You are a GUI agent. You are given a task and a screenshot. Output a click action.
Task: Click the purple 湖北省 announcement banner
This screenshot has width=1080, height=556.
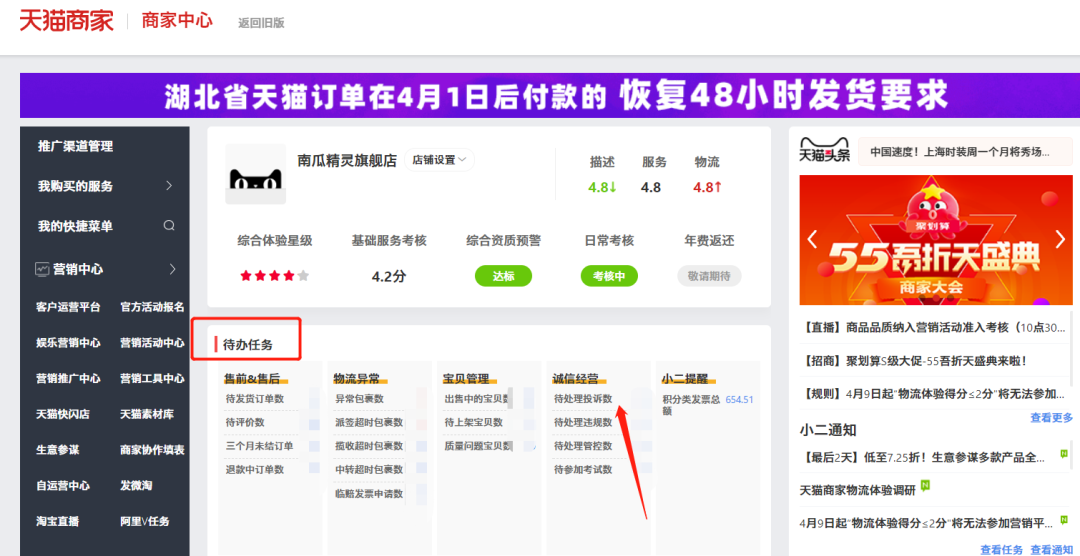click(550, 95)
